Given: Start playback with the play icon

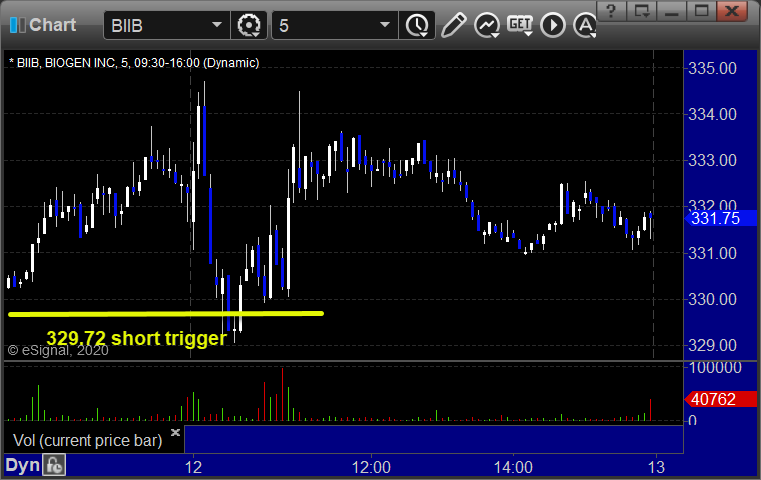Looking at the screenshot, I should [552, 25].
